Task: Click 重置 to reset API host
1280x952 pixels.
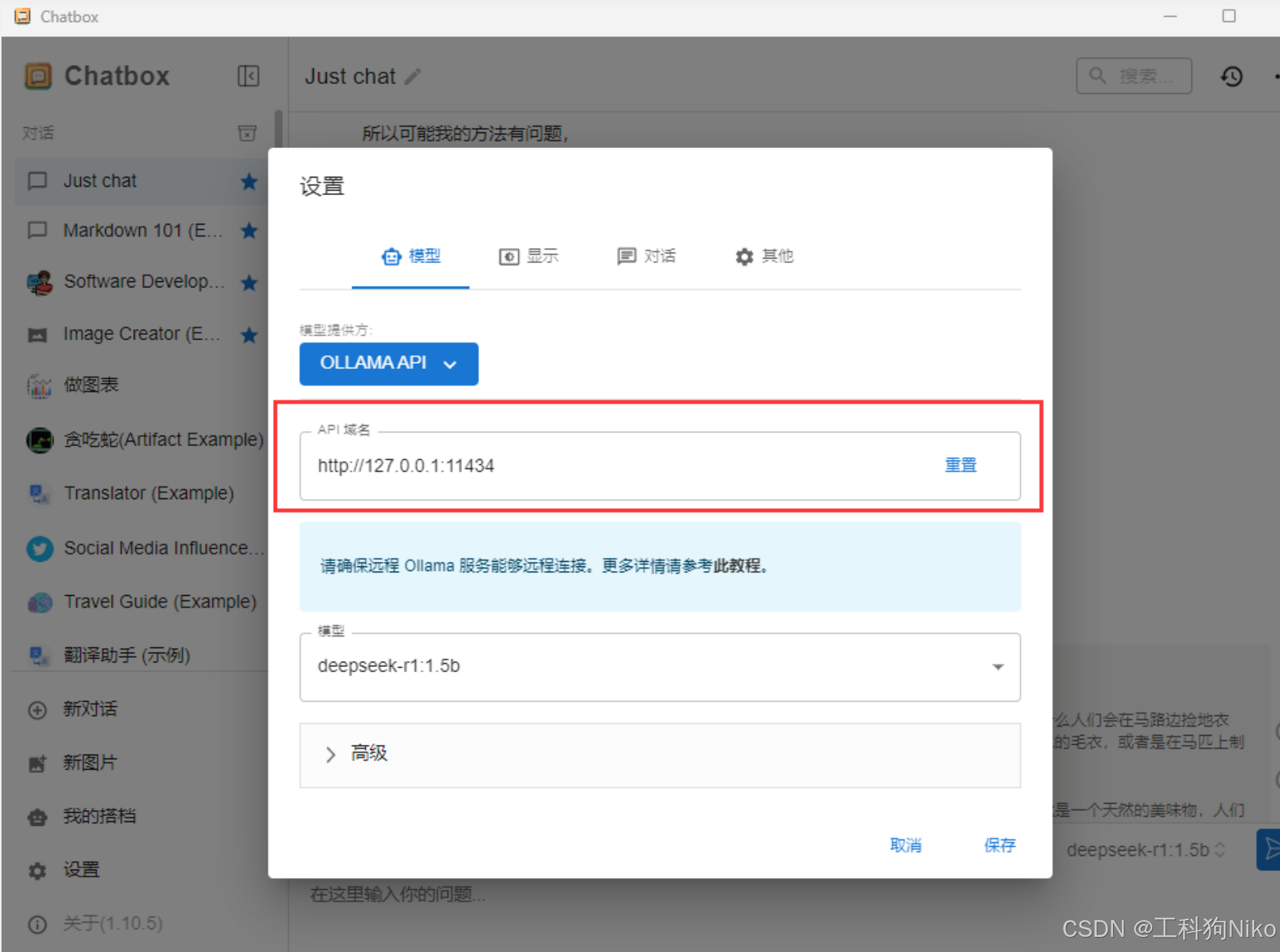Action: coord(961,465)
